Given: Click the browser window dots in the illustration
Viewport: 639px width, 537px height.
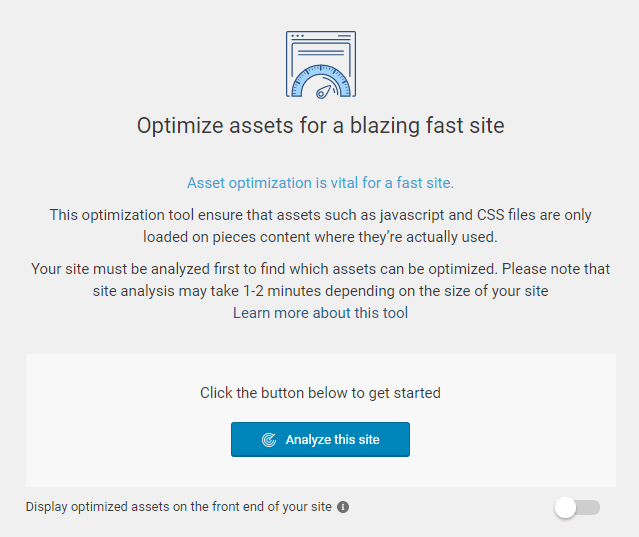Looking at the screenshot, I should click(297, 36).
